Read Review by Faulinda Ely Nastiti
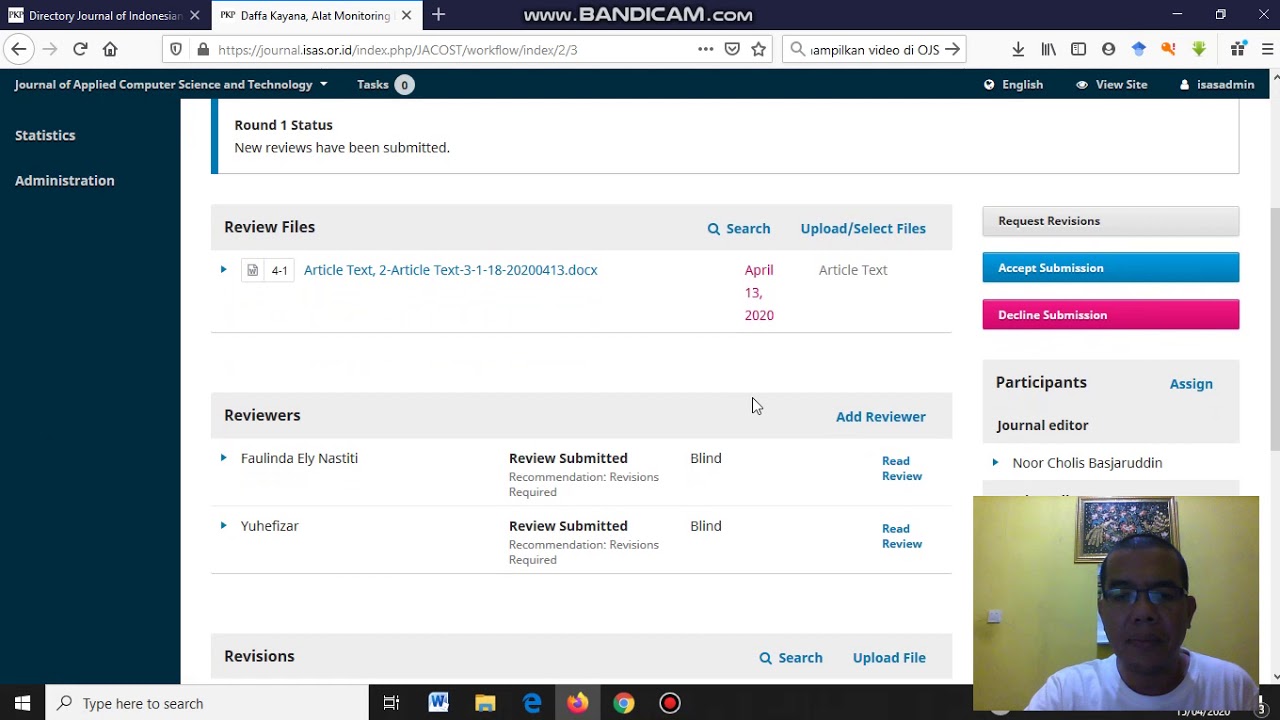Viewport: 1280px width, 720px height. click(902, 468)
